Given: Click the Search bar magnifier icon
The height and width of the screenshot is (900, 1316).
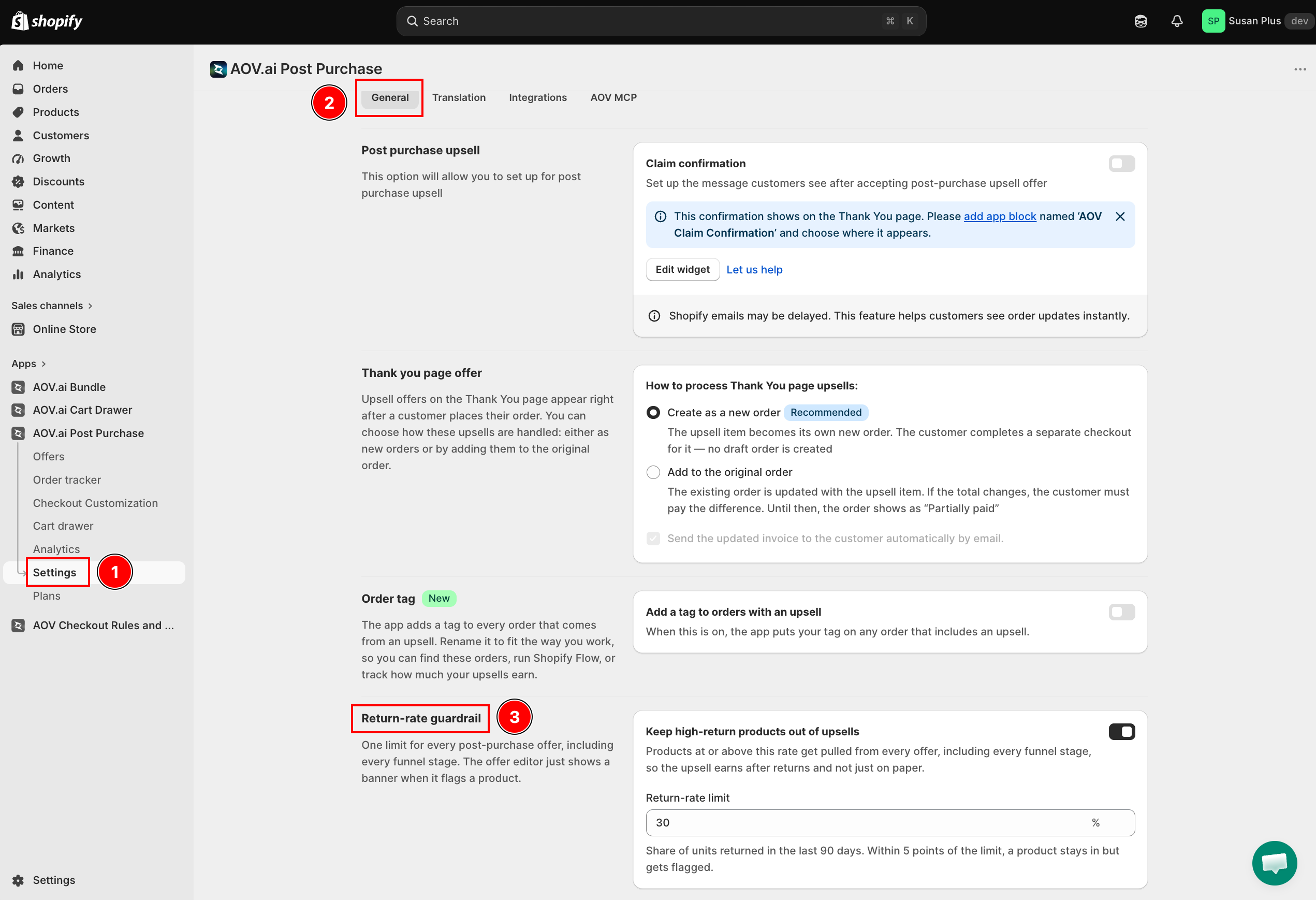Looking at the screenshot, I should coord(412,21).
